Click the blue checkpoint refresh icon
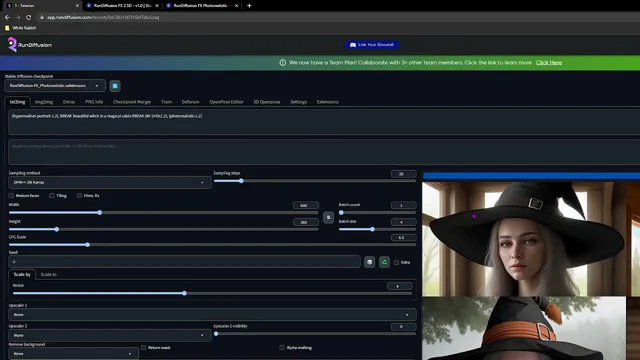640x360 pixels. (115, 86)
